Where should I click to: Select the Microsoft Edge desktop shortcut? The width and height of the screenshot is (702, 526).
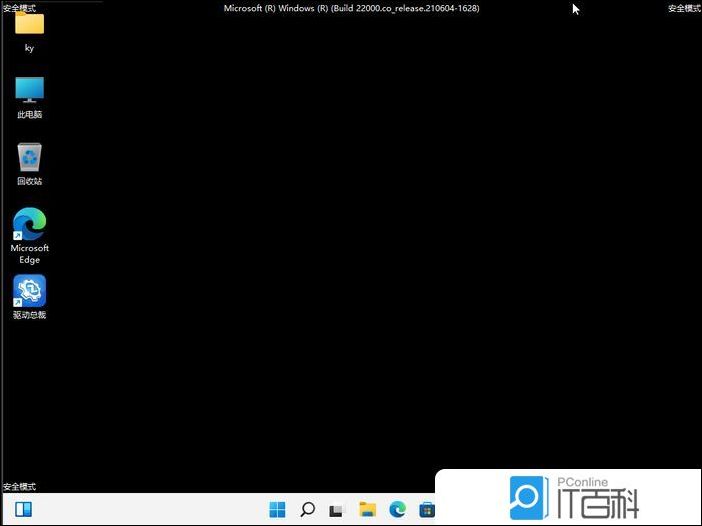click(30, 224)
